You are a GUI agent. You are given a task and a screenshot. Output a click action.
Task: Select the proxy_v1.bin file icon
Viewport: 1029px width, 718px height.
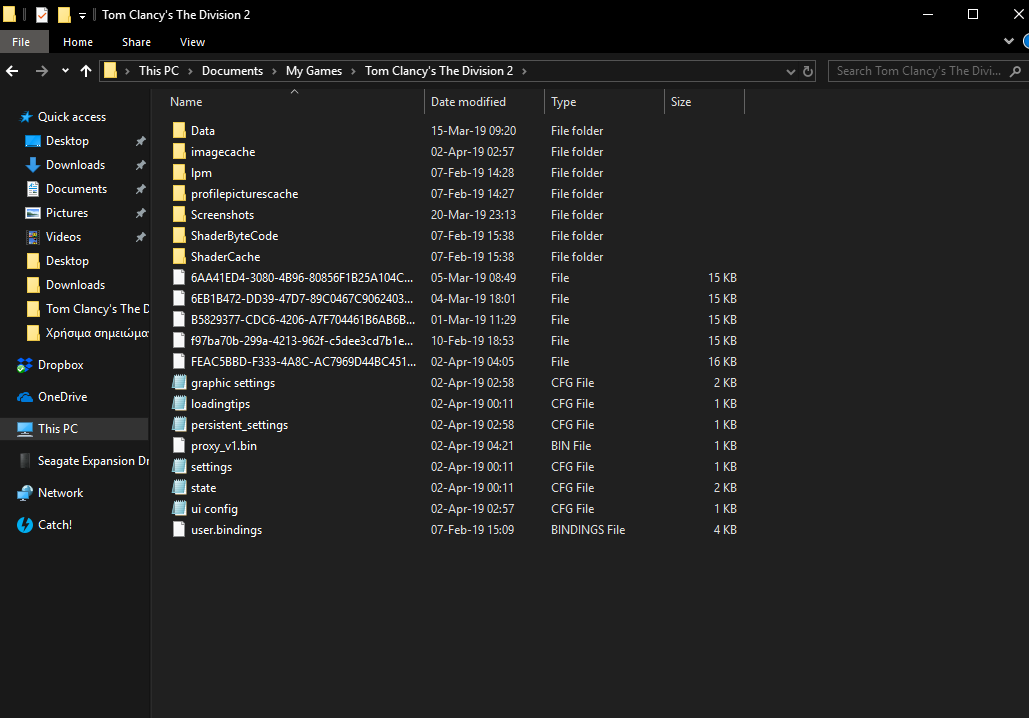click(179, 446)
